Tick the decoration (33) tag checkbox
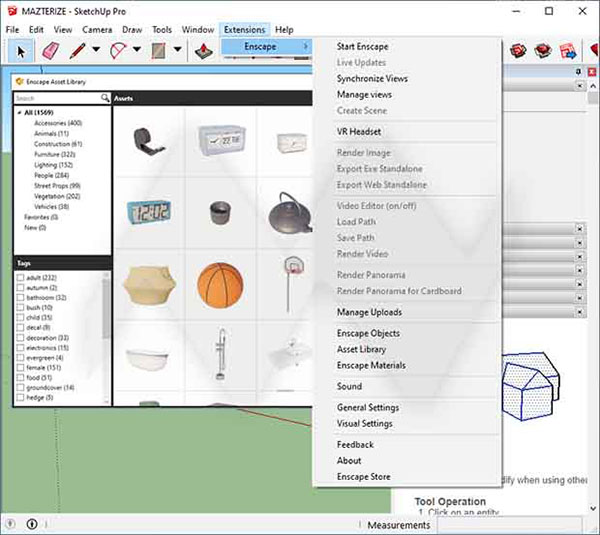This screenshot has height=535, width=600. 20,338
